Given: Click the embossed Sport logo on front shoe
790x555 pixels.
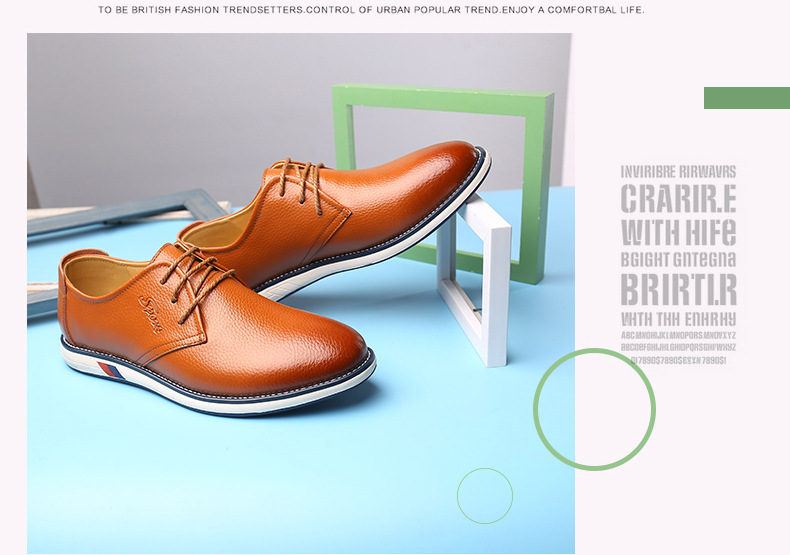Looking at the screenshot, I should click(x=150, y=314).
